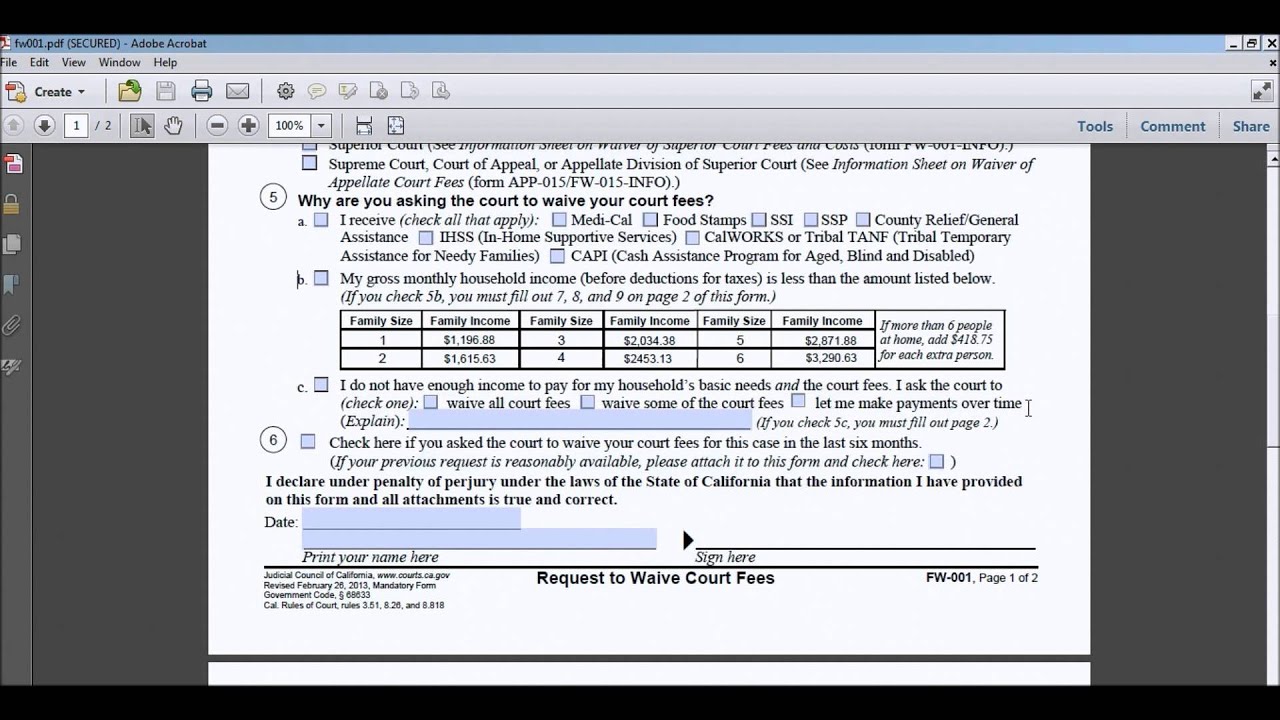Click the 'Request to Waive Court Fees' footer title
The image size is (1280, 720).
point(655,578)
